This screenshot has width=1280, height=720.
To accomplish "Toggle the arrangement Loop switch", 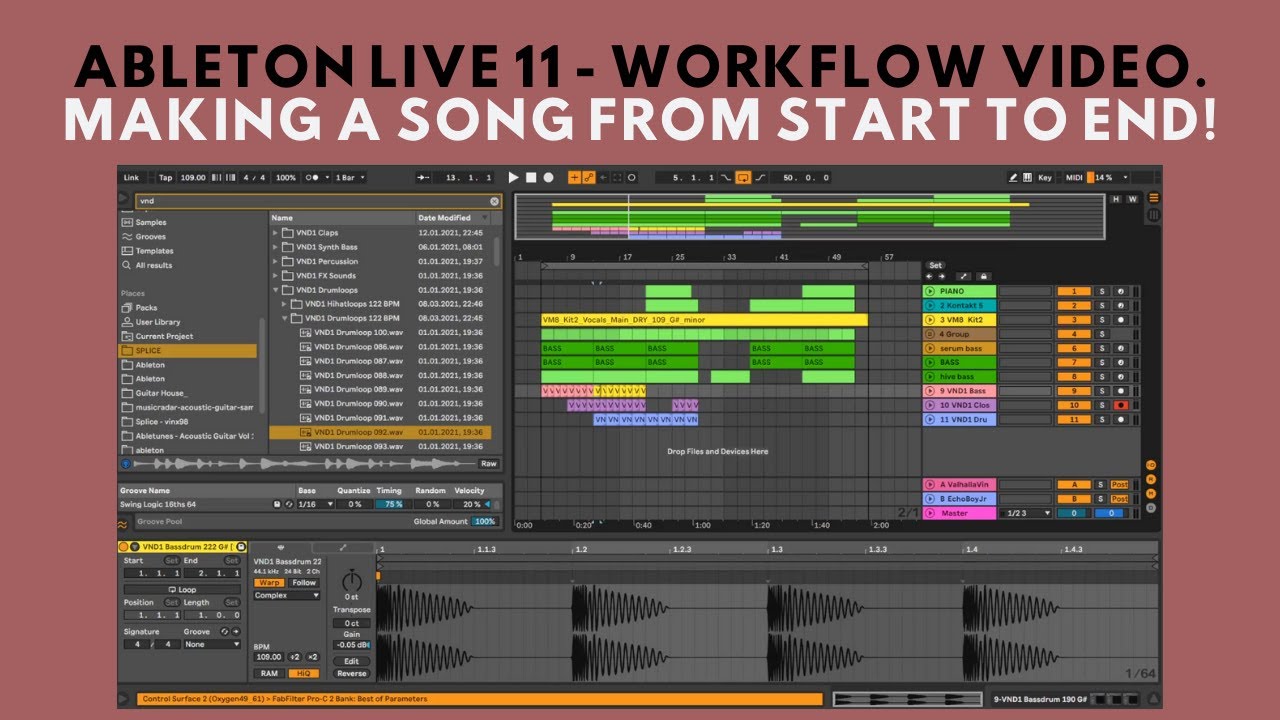I will 743,177.
